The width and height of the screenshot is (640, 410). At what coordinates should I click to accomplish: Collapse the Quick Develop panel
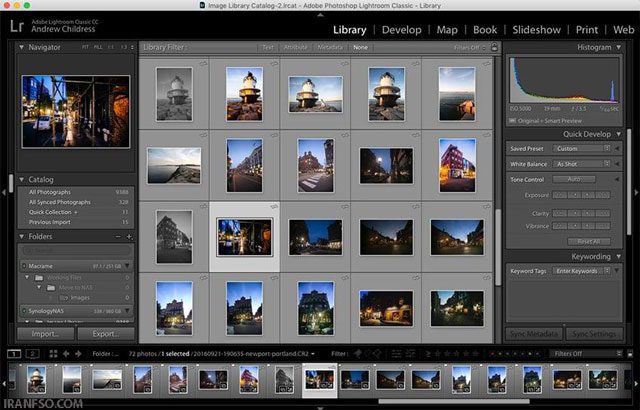click(x=619, y=134)
